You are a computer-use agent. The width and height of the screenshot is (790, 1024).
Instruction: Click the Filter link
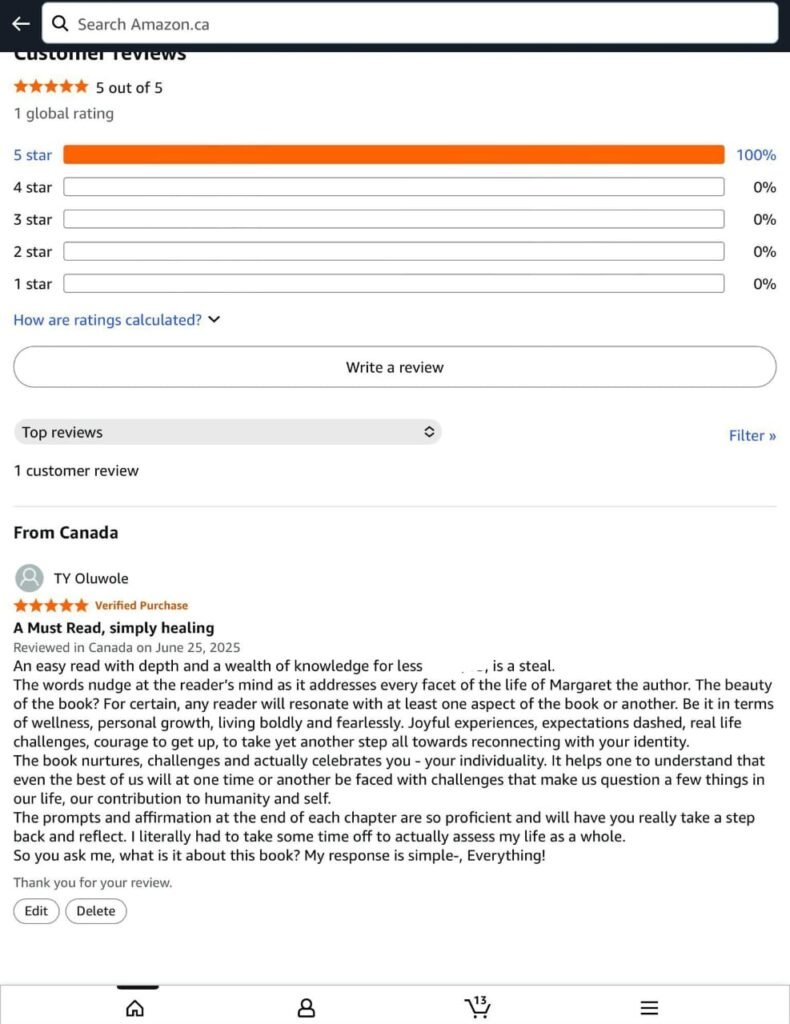[752, 435]
